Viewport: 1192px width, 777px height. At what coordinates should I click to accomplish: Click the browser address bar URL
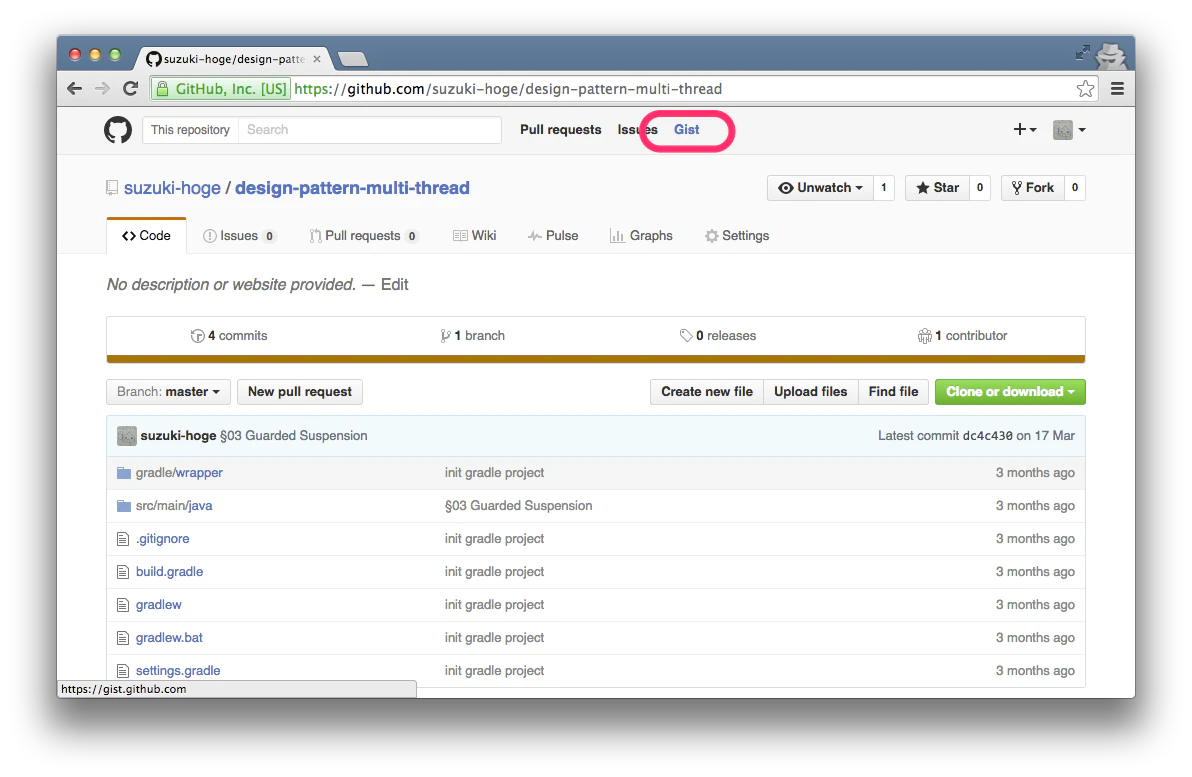click(508, 89)
